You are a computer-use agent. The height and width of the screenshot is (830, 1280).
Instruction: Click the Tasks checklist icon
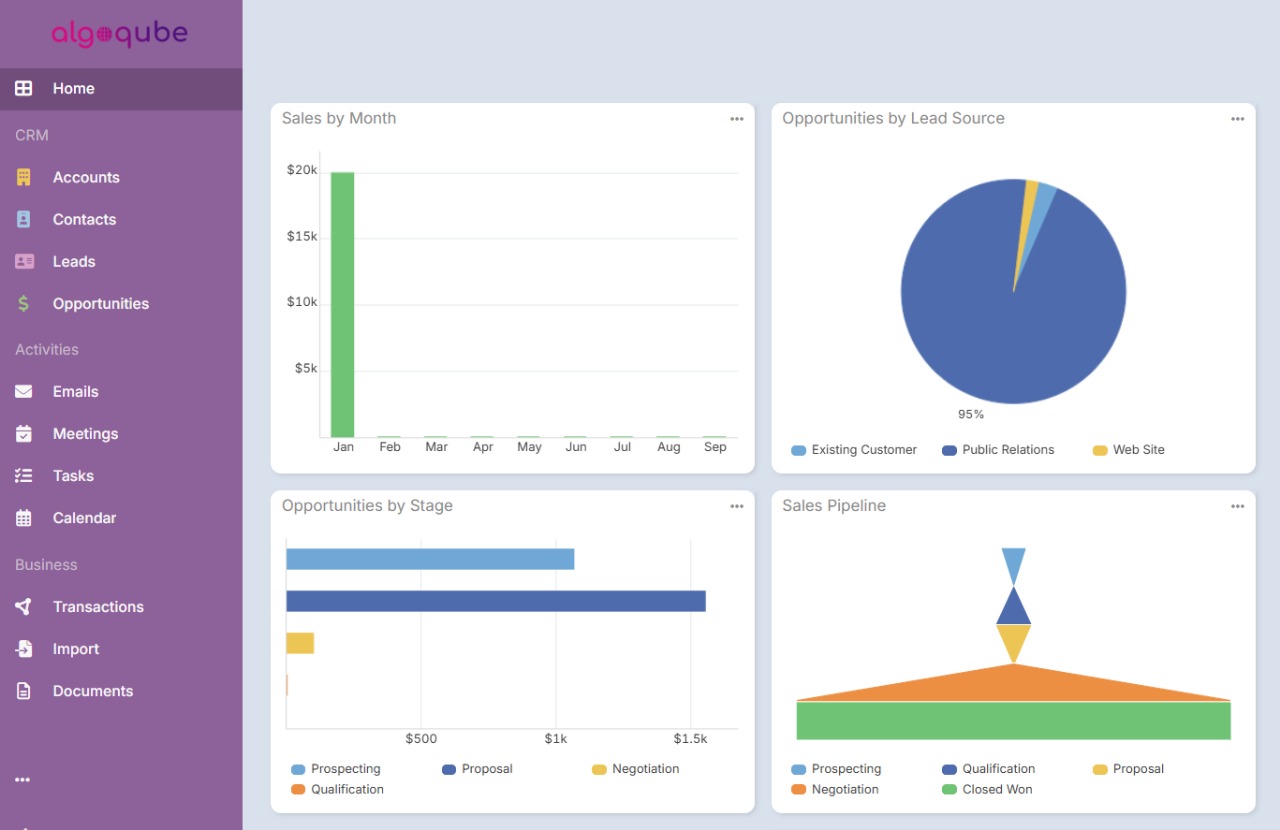pos(24,476)
